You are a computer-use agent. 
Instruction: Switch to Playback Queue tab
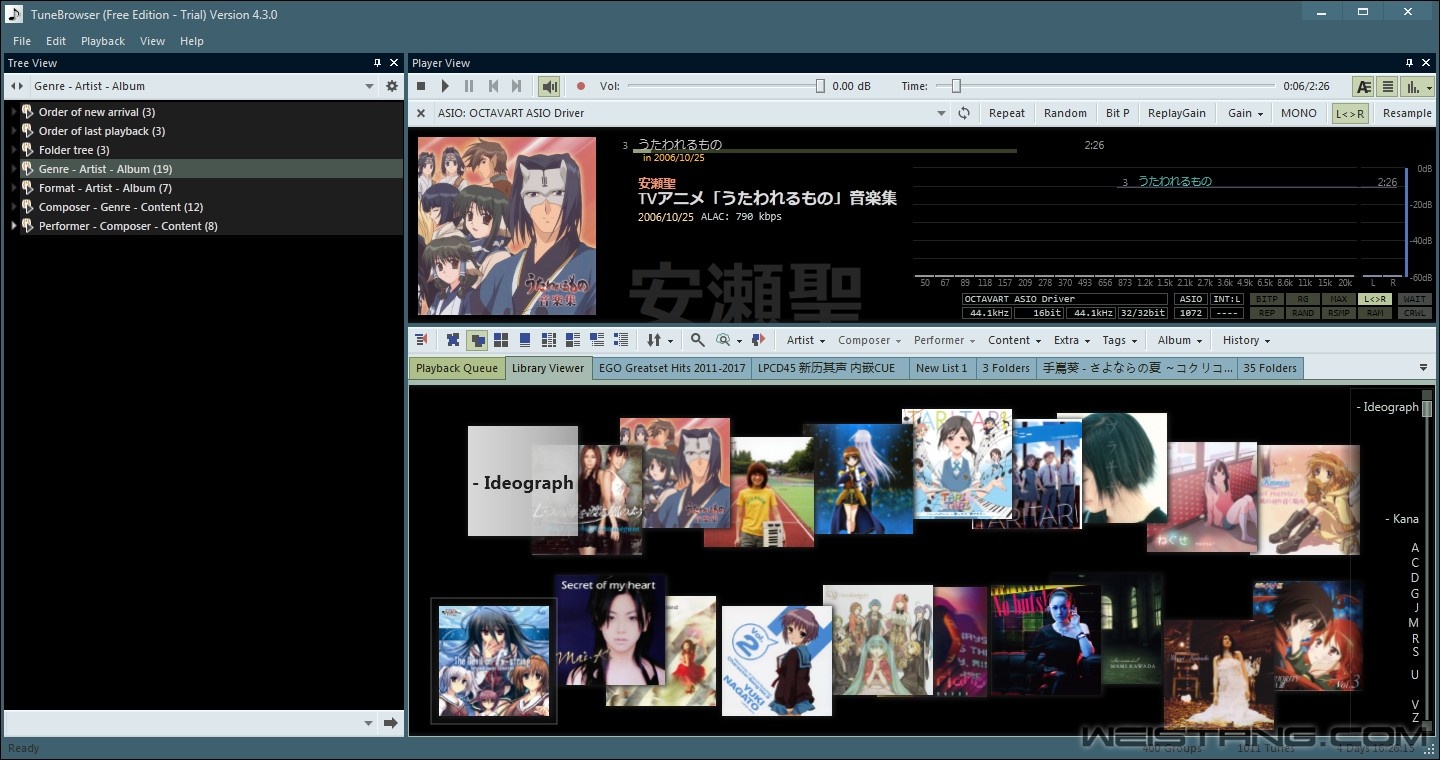pos(457,368)
